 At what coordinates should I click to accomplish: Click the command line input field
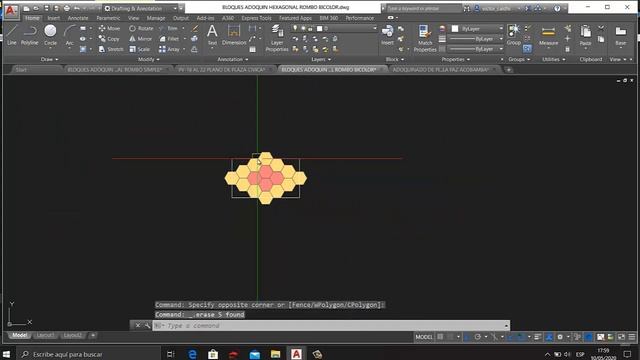click(x=331, y=325)
